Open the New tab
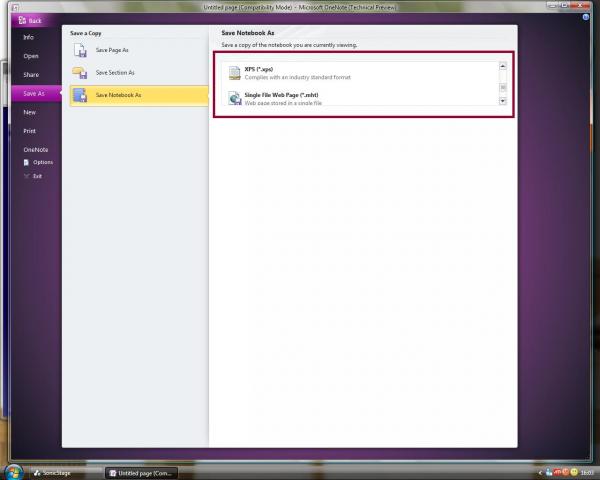 click(x=29, y=112)
